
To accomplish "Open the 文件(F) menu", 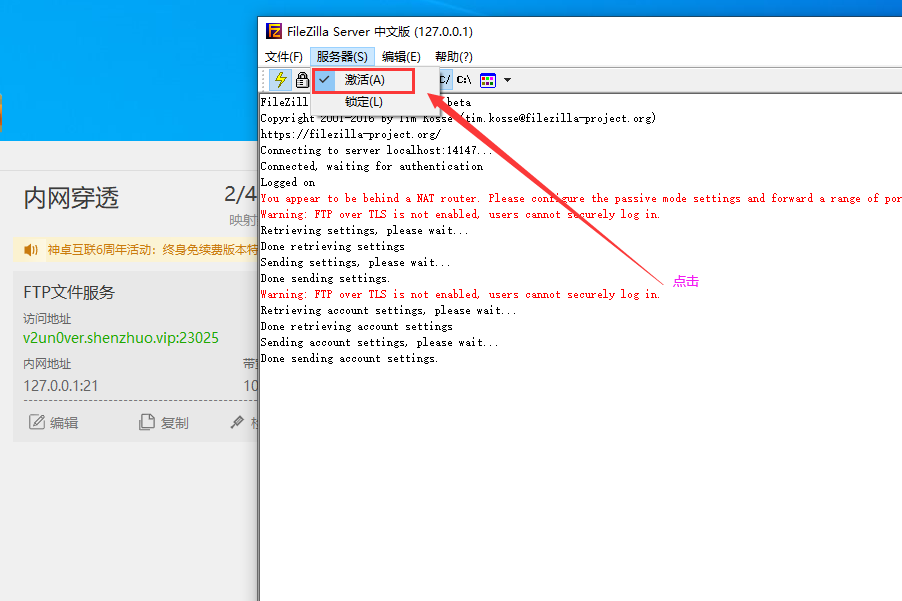I will pos(284,56).
